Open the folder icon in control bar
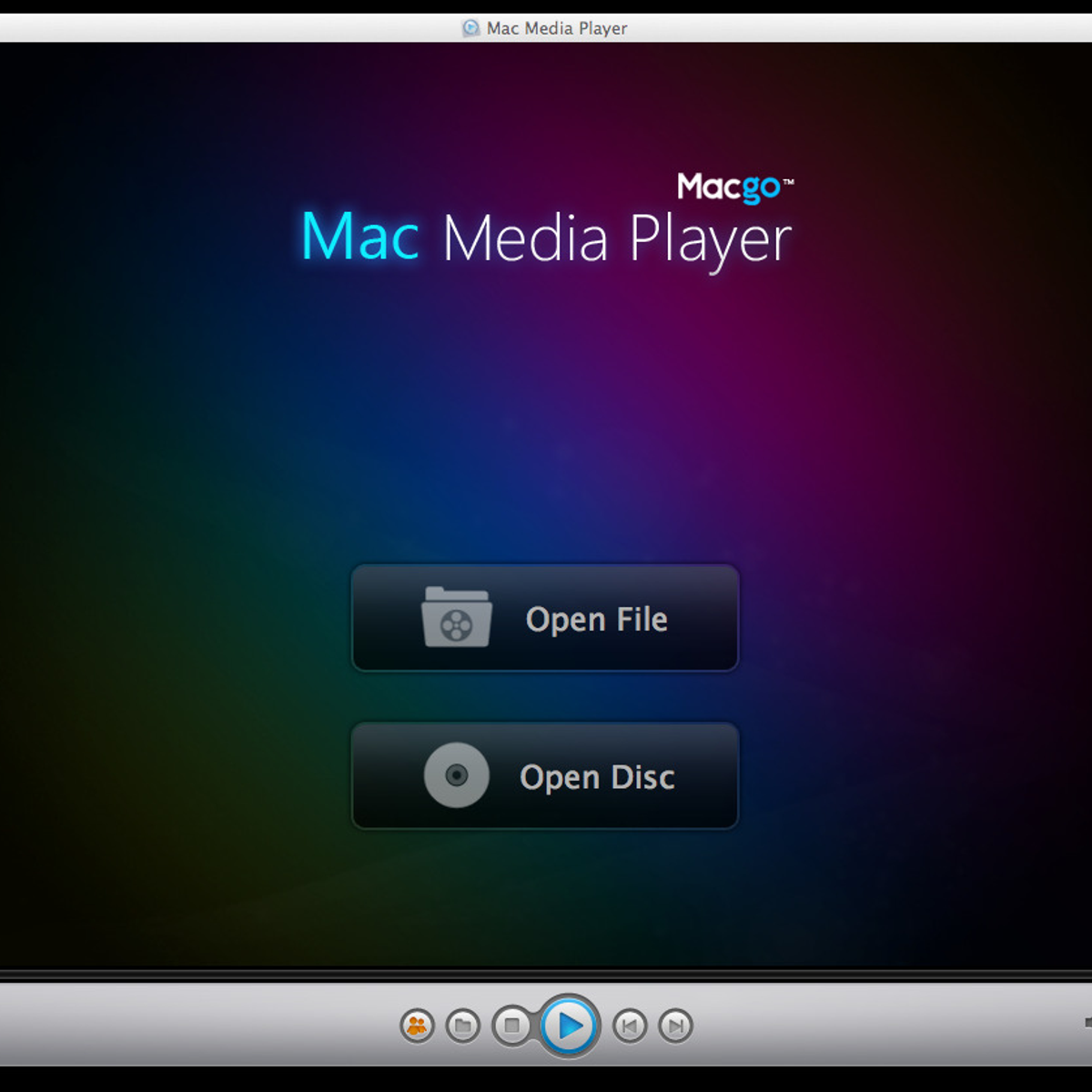This screenshot has width=1092, height=1092. coord(462,1026)
